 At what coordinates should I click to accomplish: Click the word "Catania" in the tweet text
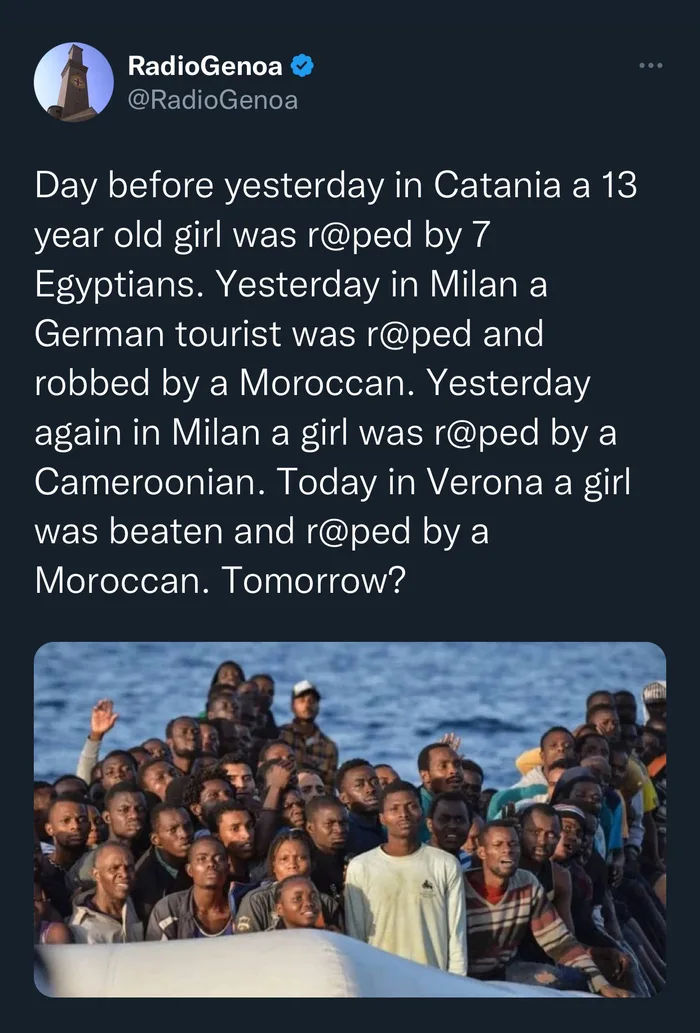(497, 185)
